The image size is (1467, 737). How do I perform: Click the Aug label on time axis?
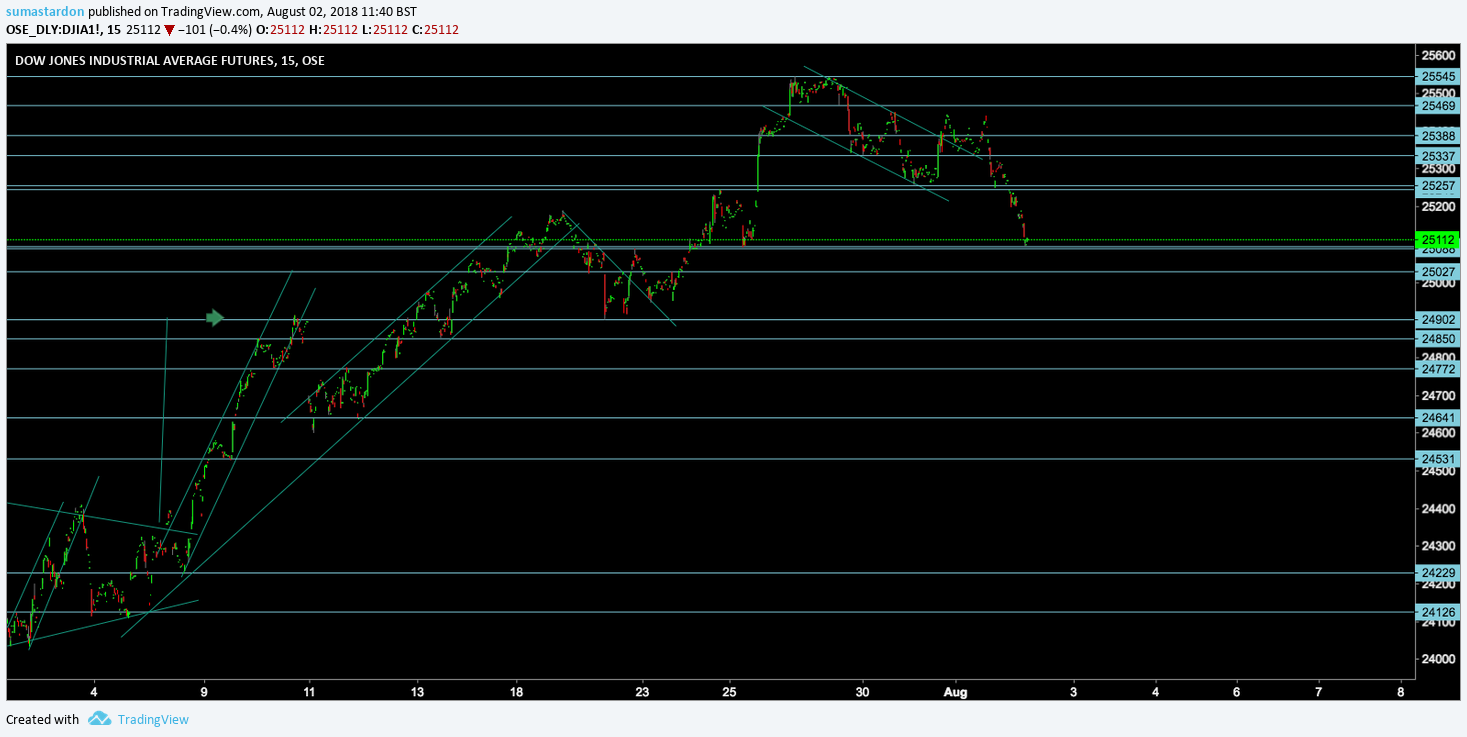click(955, 691)
